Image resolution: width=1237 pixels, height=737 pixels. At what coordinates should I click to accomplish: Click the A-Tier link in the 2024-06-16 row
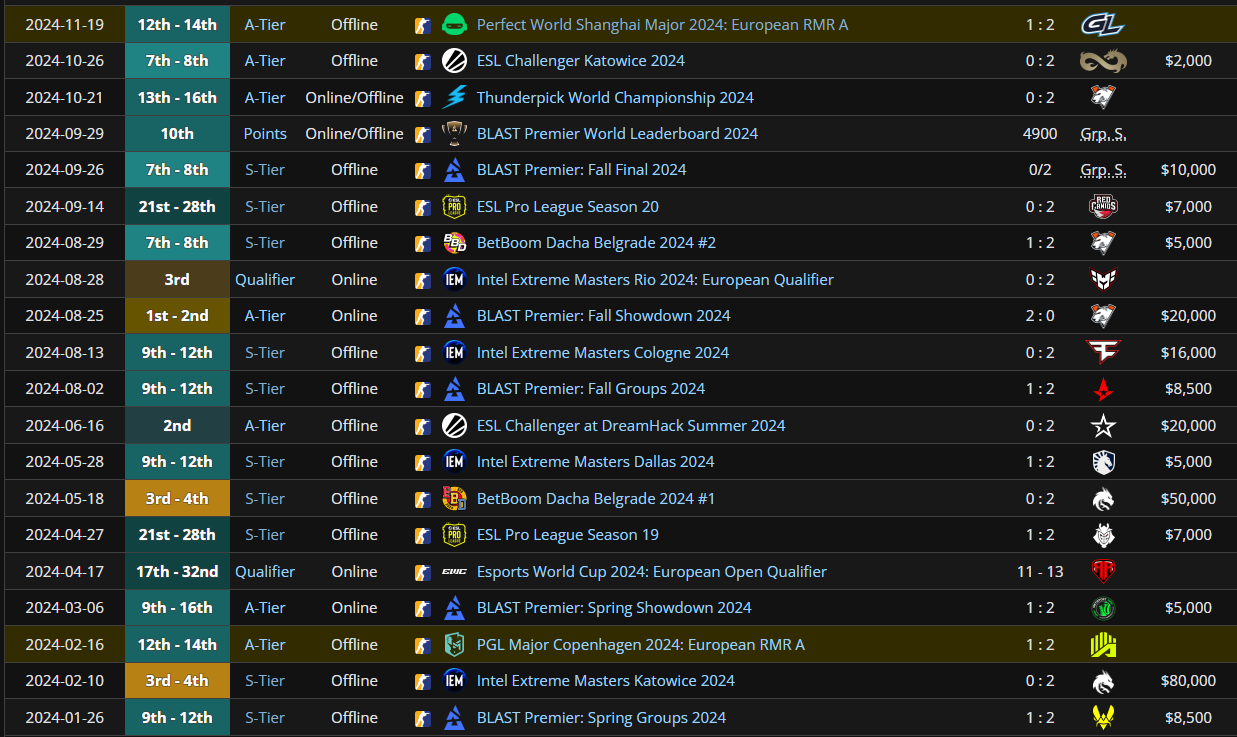pos(265,426)
